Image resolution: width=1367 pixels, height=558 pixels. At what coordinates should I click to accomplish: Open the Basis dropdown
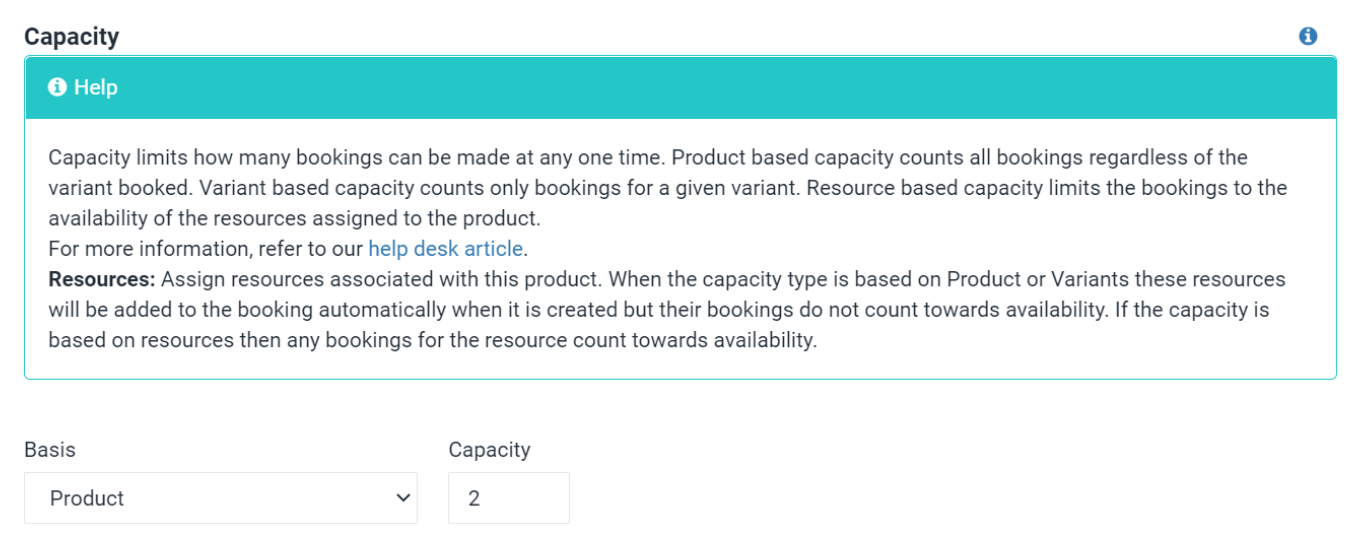point(220,498)
